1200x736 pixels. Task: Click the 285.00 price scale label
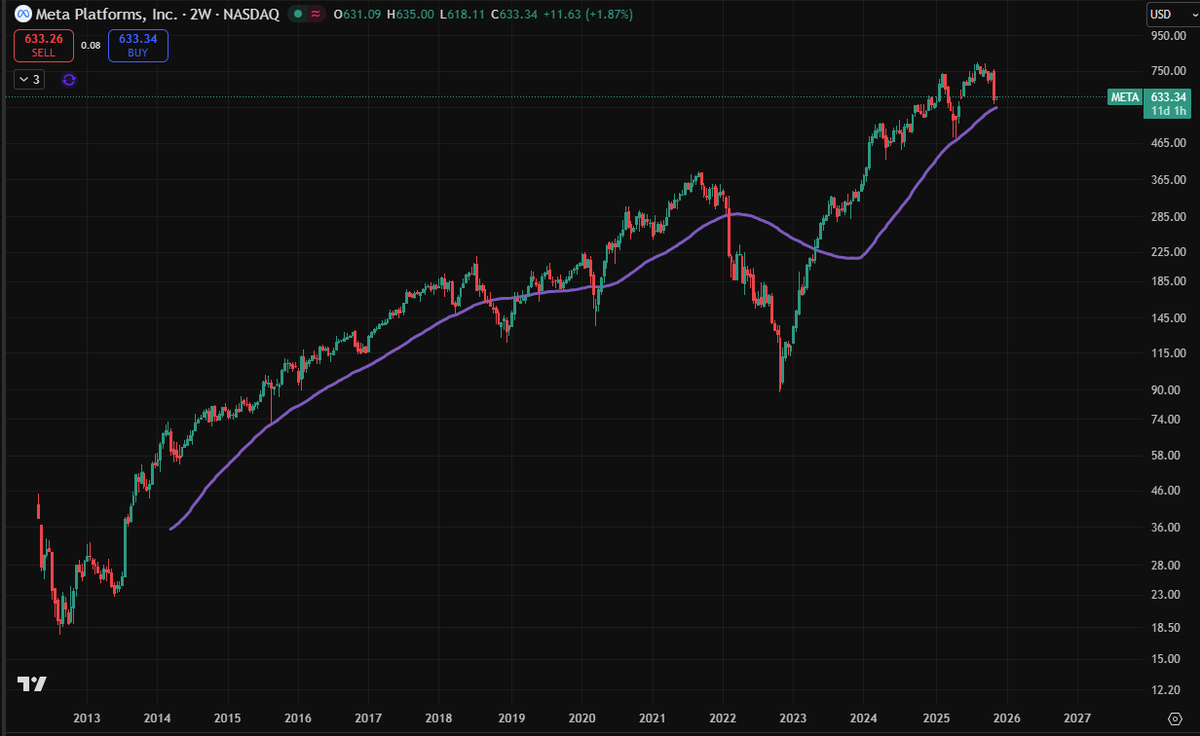coord(1167,217)
